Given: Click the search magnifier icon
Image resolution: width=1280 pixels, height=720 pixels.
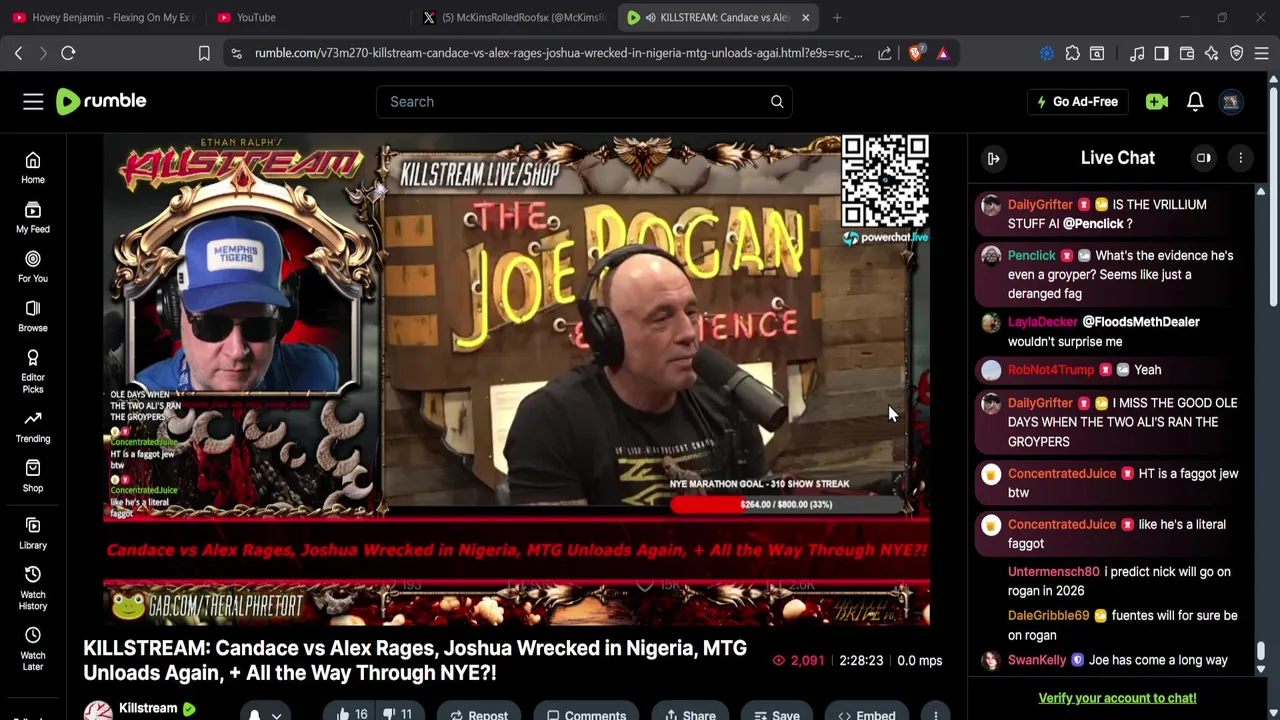Looking at the screenshot, I should (777, 101).
